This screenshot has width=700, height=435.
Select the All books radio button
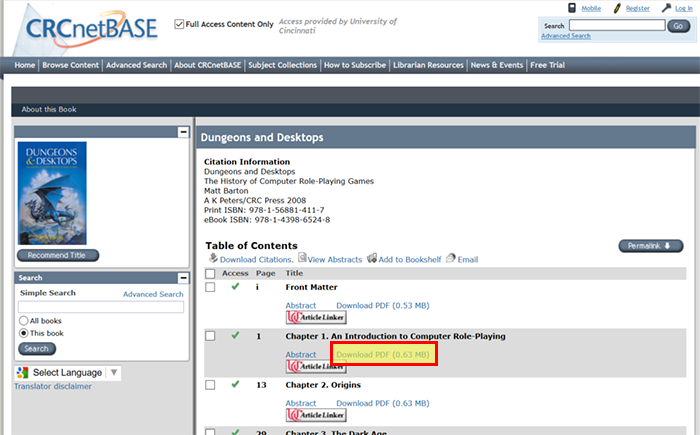24,321
